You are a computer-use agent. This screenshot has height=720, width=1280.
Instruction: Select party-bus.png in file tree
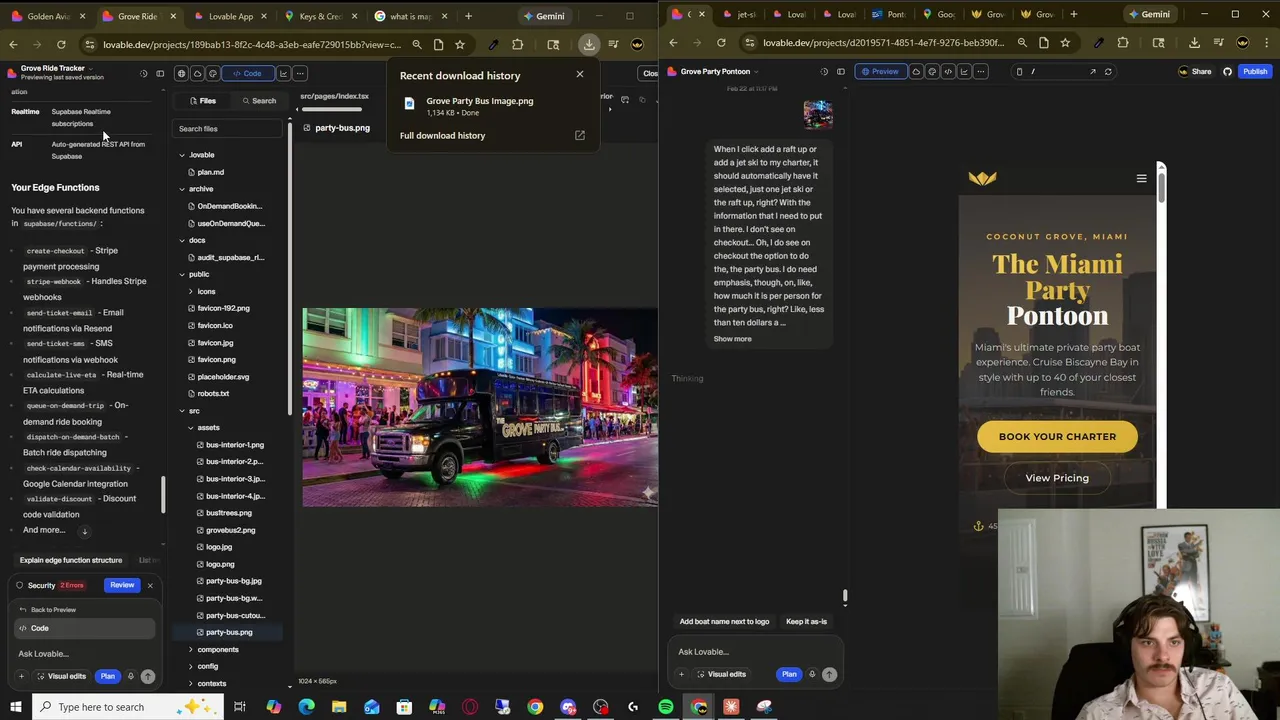[x=228, y=632]
